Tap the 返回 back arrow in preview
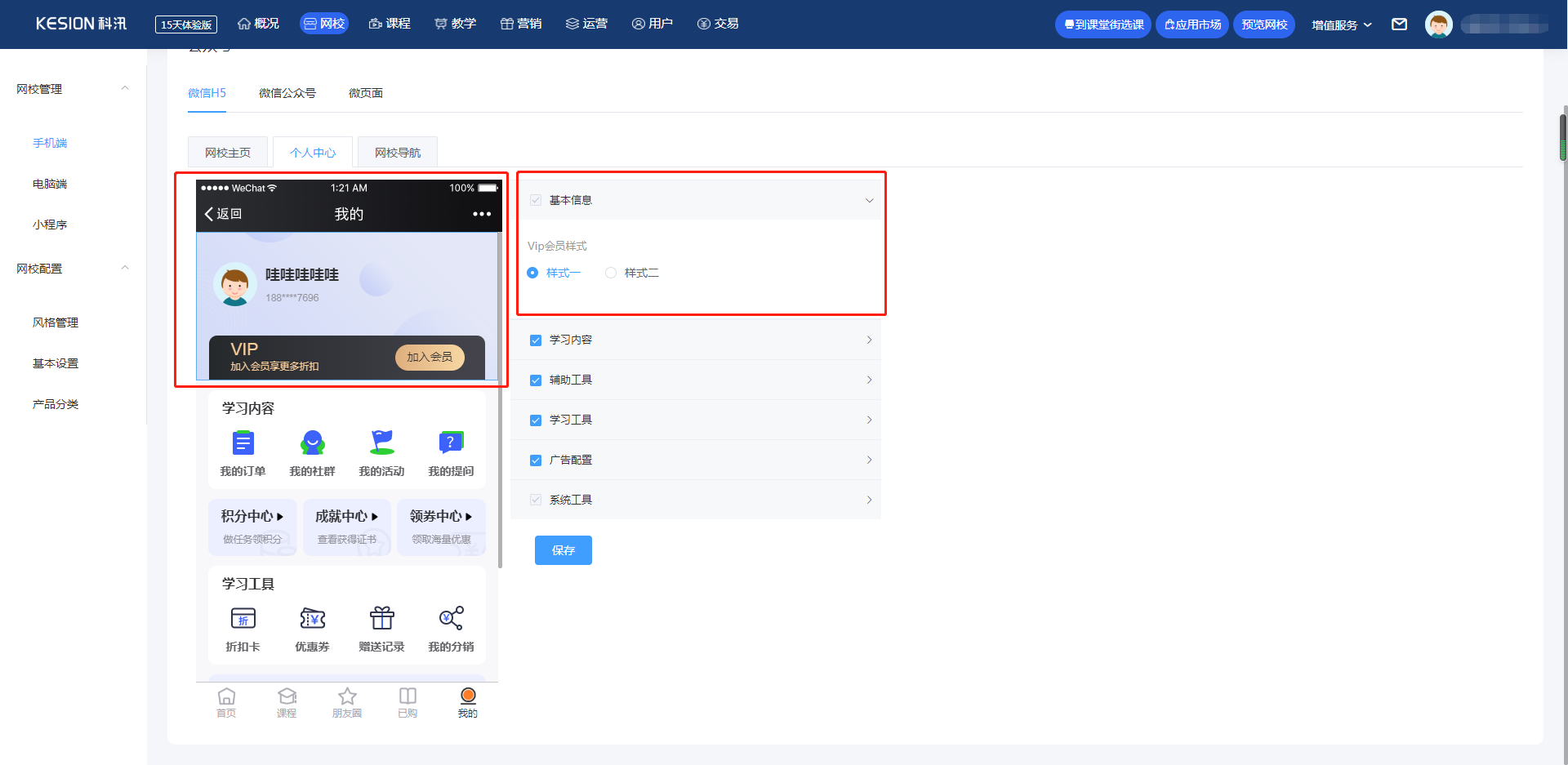This screenshot has width=1568, height=765. click(209, 214)
